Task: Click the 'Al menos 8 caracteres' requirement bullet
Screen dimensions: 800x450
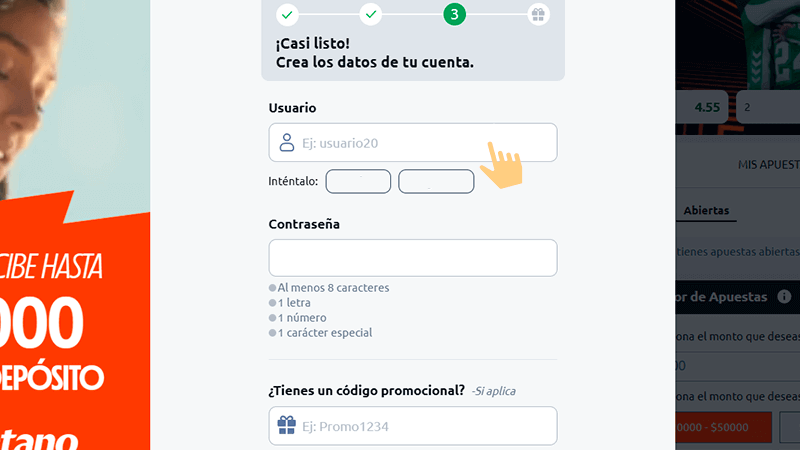Action: click(273, 288)
